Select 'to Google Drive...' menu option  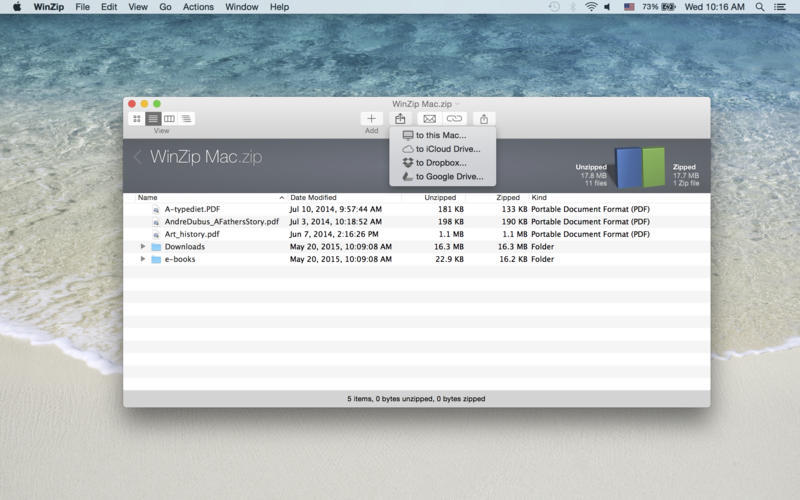tap(448, 177)
